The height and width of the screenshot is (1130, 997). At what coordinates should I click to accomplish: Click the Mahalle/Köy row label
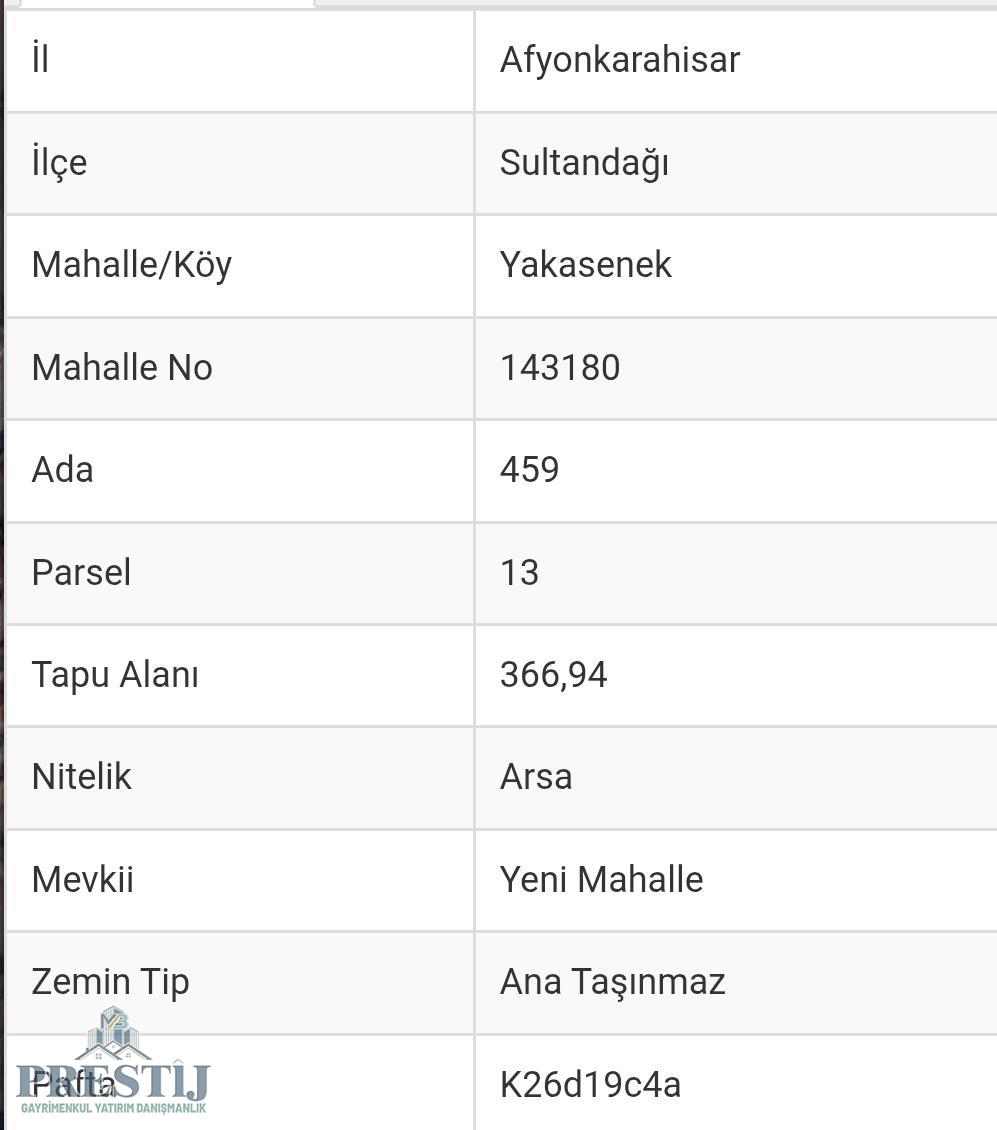[131, 265]
